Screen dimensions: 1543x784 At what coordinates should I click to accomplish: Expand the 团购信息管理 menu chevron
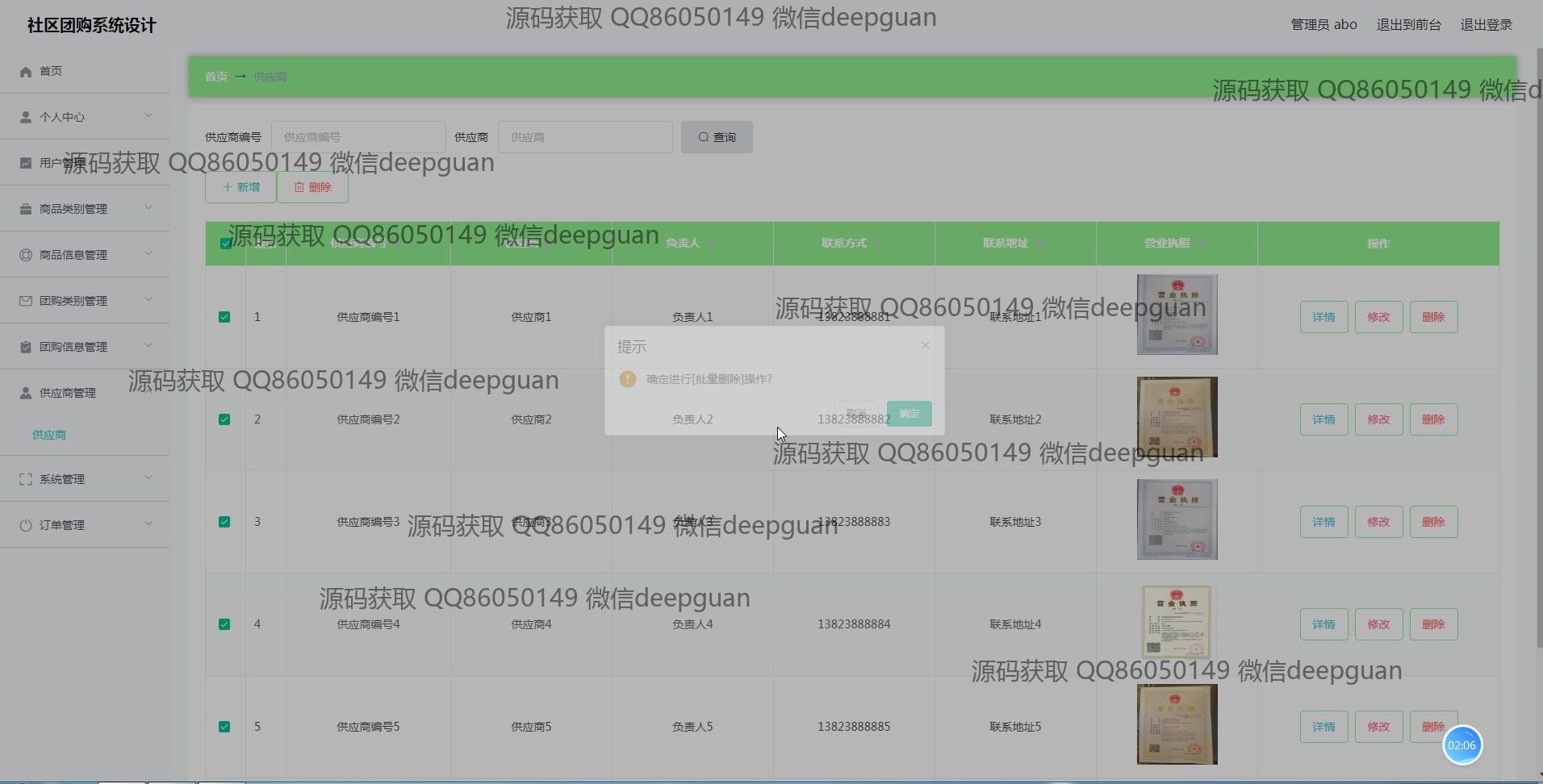tap(148, 346)
